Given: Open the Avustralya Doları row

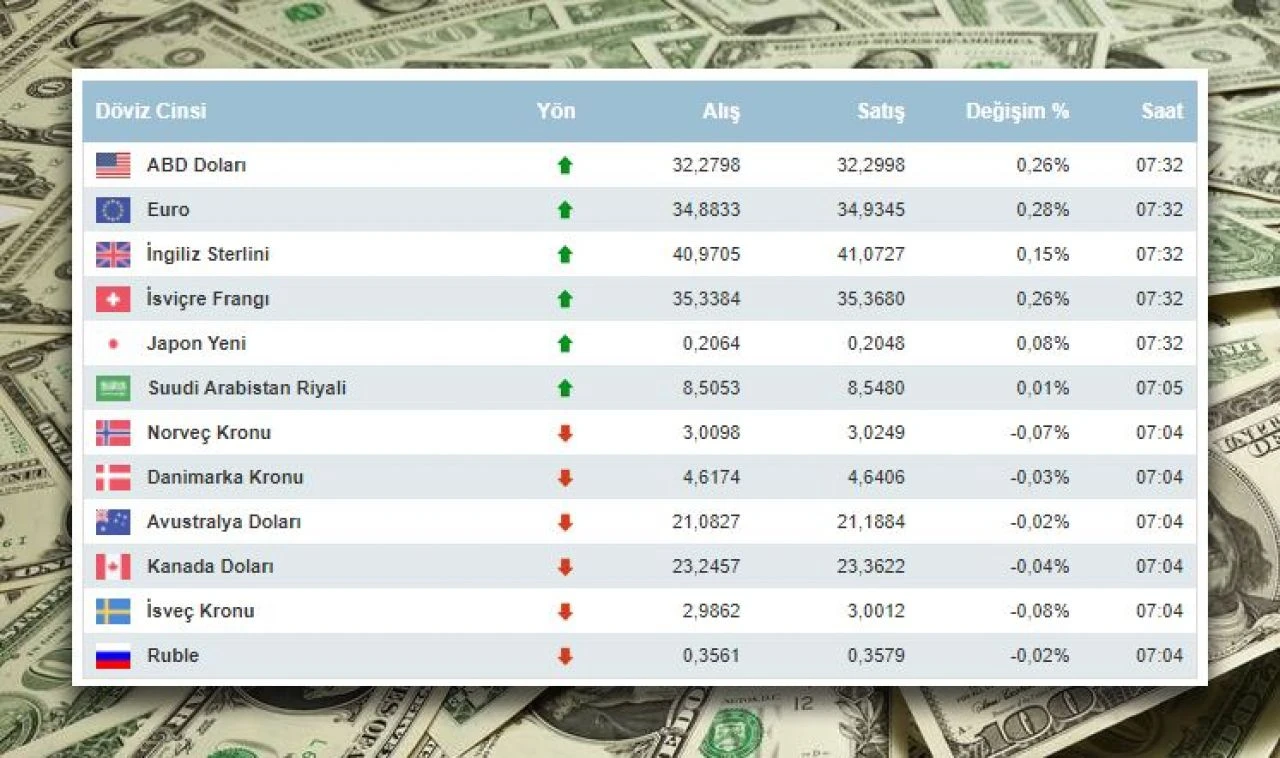Looking at the screenshot, I should [400, 521].
